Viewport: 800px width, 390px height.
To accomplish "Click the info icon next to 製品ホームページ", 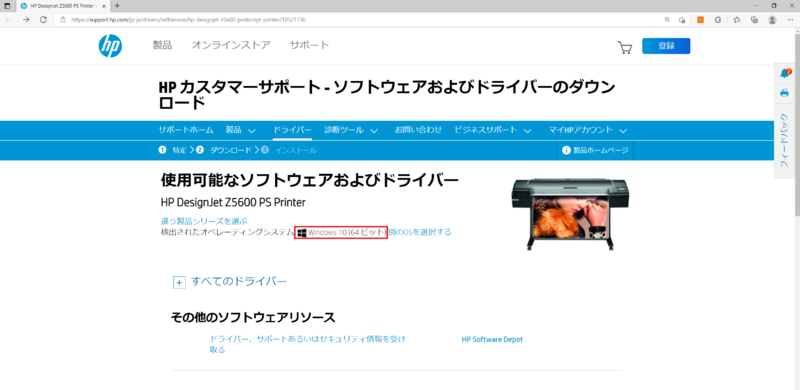I will (x=566, y=150).
